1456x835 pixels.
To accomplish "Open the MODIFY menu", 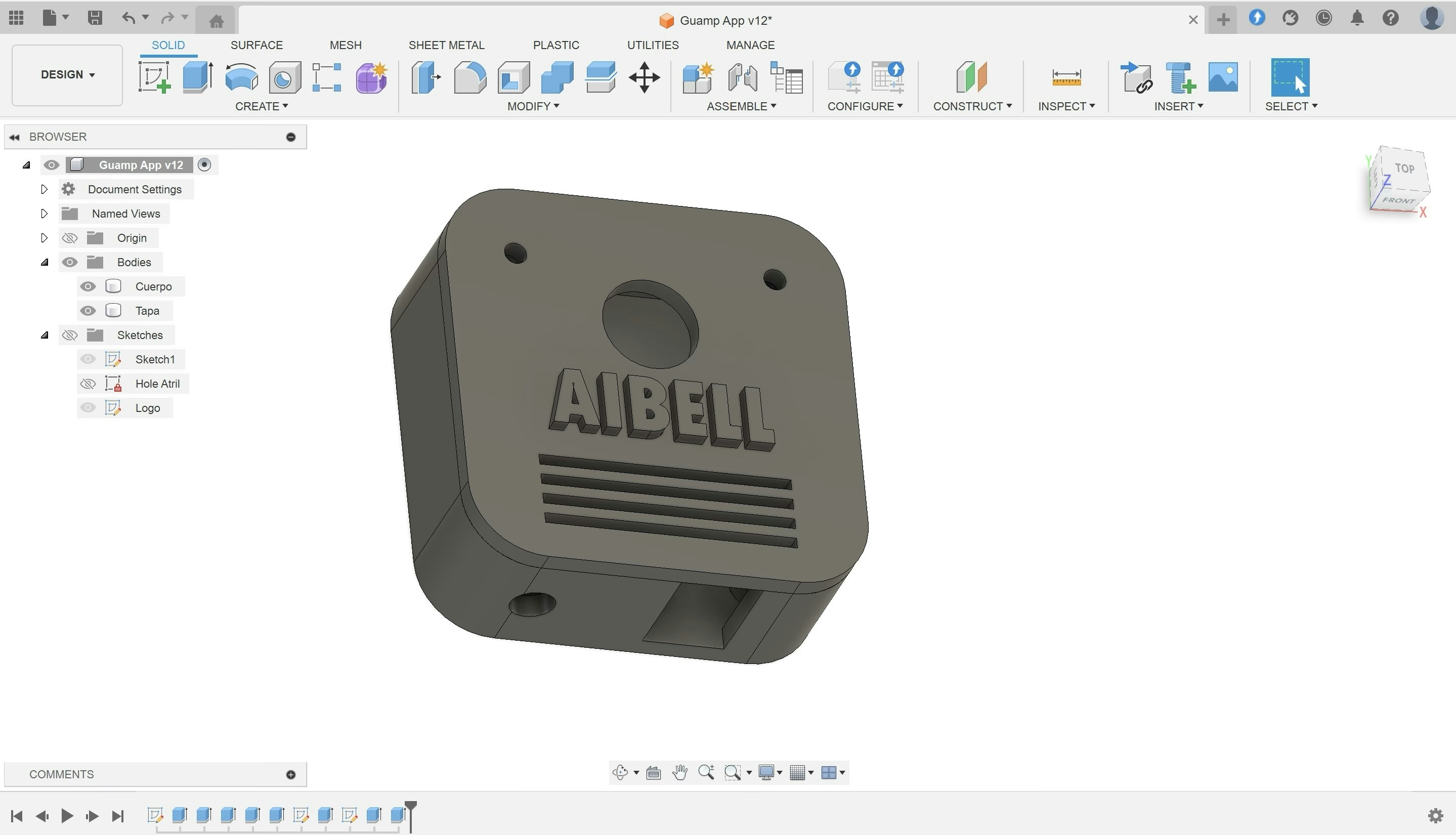I will click(533, 106).
